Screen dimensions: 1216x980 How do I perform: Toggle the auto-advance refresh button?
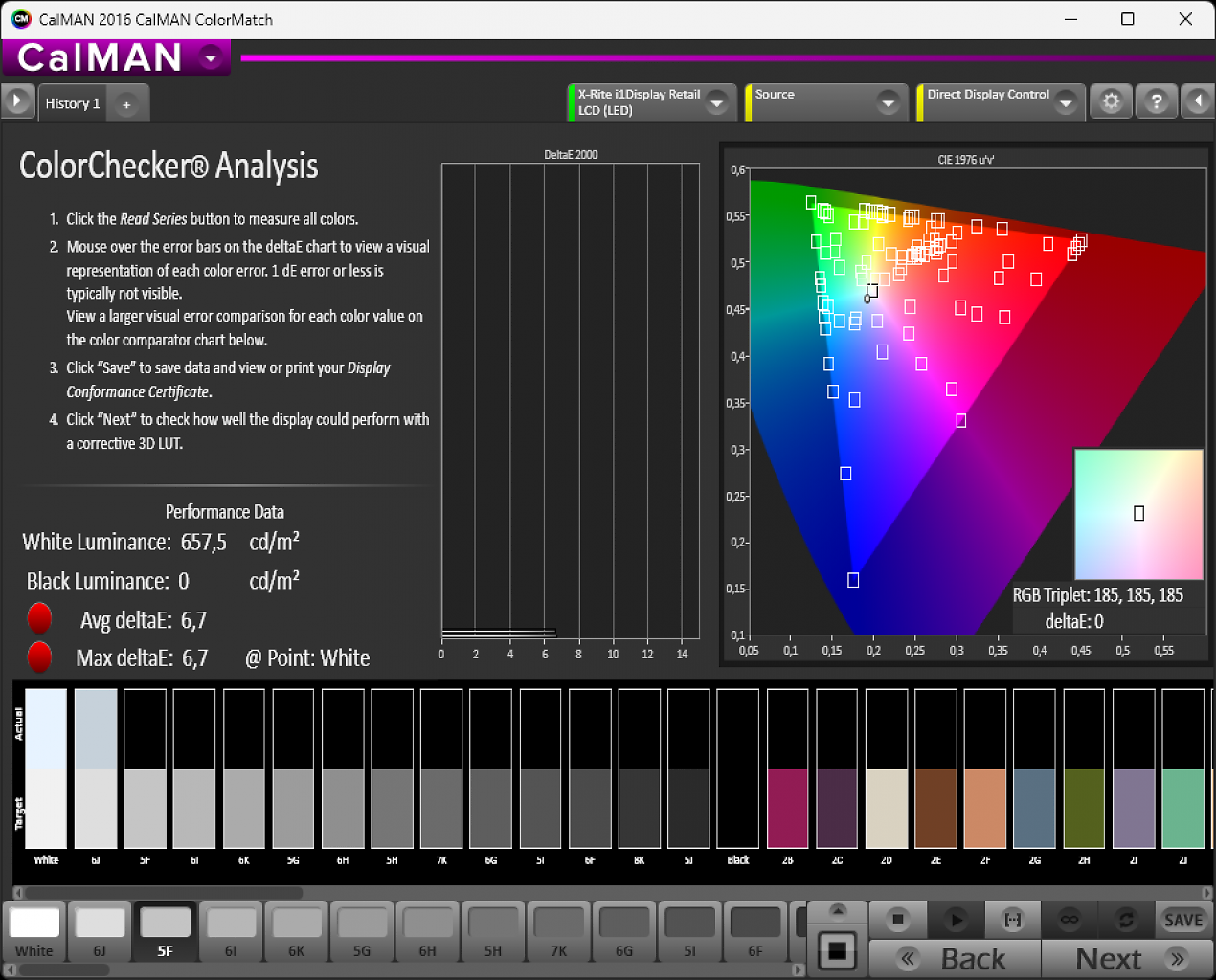click(1126, 920)
